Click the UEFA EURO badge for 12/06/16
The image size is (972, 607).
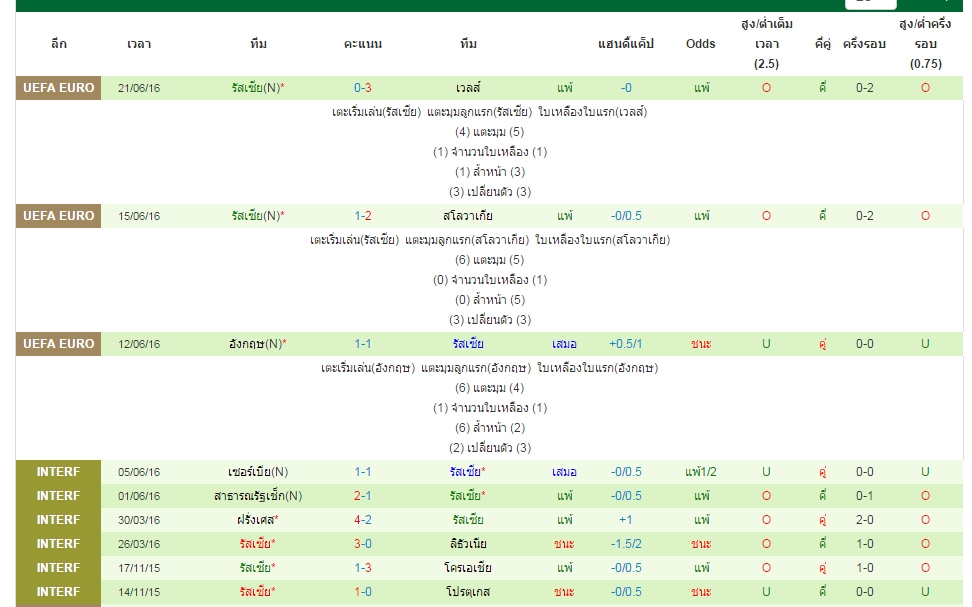click(58, 343)
